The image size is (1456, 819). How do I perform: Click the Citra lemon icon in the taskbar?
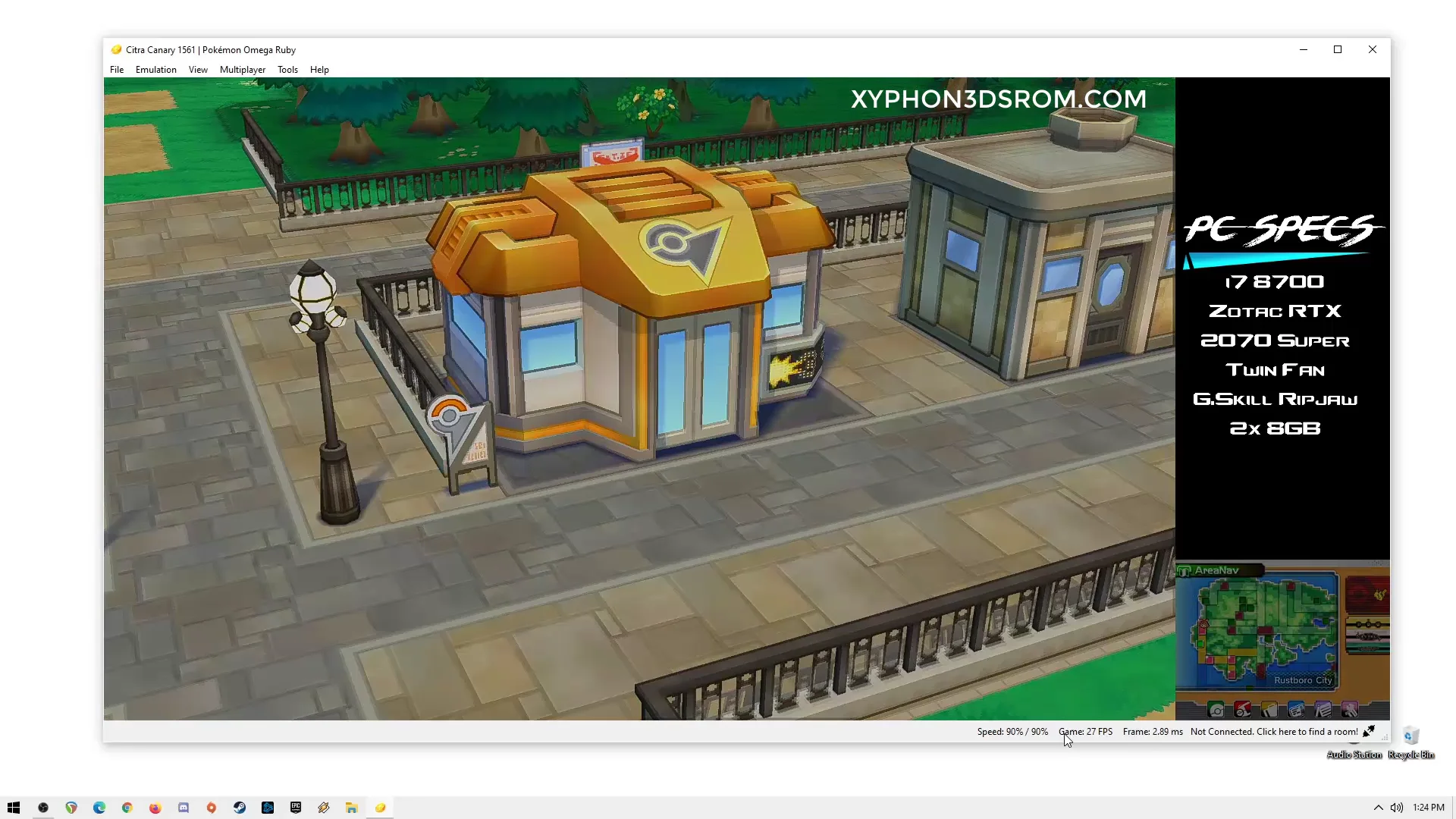[380, 808]
